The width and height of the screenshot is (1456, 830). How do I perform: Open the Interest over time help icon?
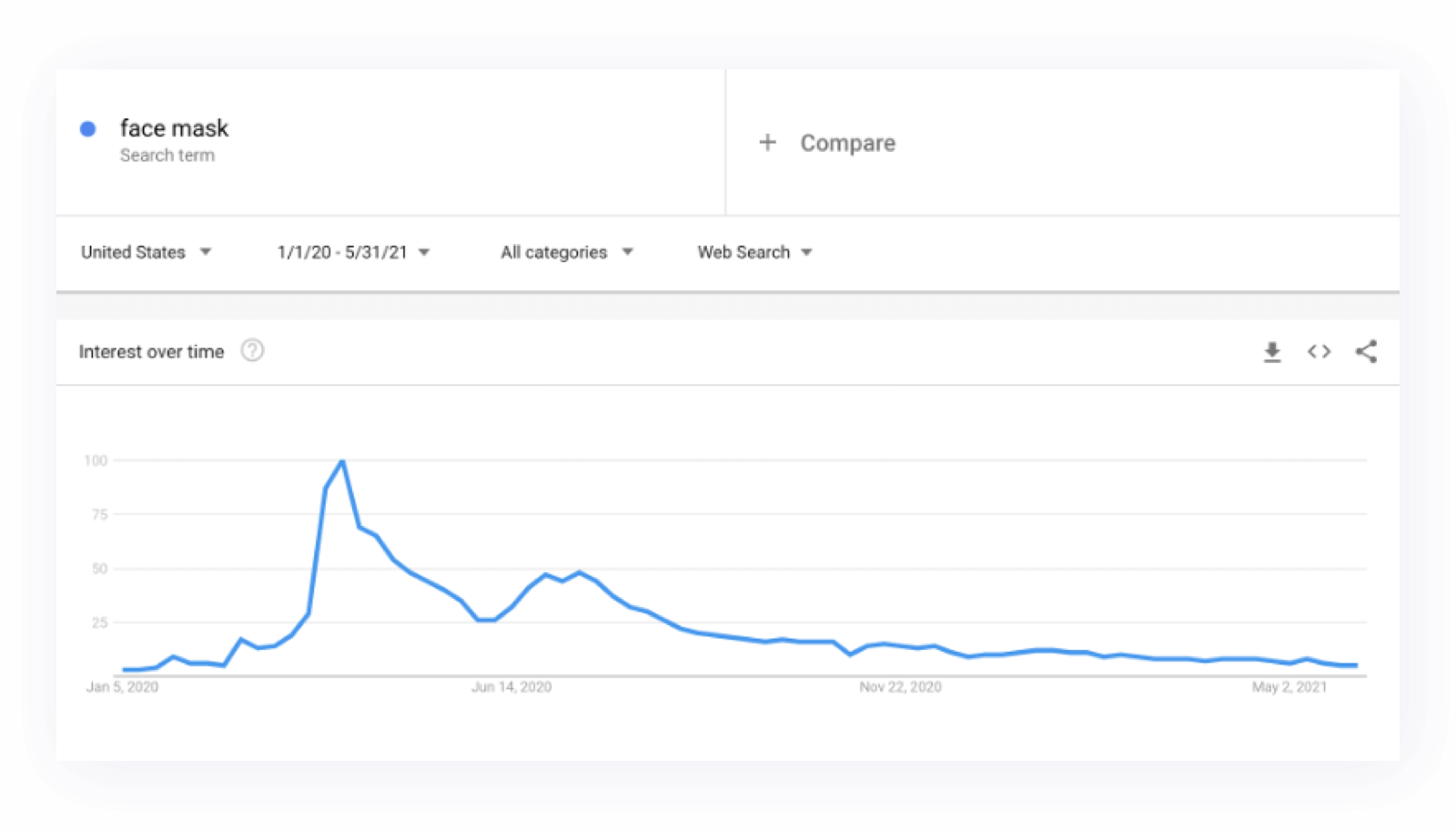(x=252, y=350)
